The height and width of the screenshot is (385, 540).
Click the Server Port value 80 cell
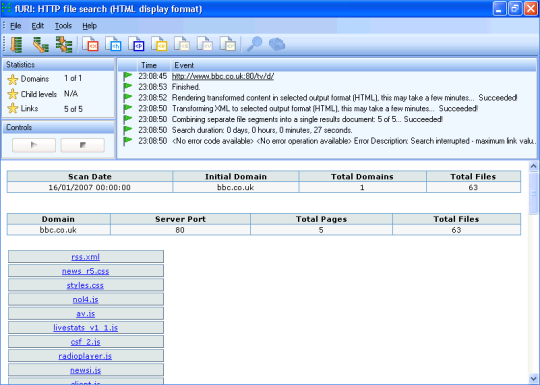(x=180, y=230)
